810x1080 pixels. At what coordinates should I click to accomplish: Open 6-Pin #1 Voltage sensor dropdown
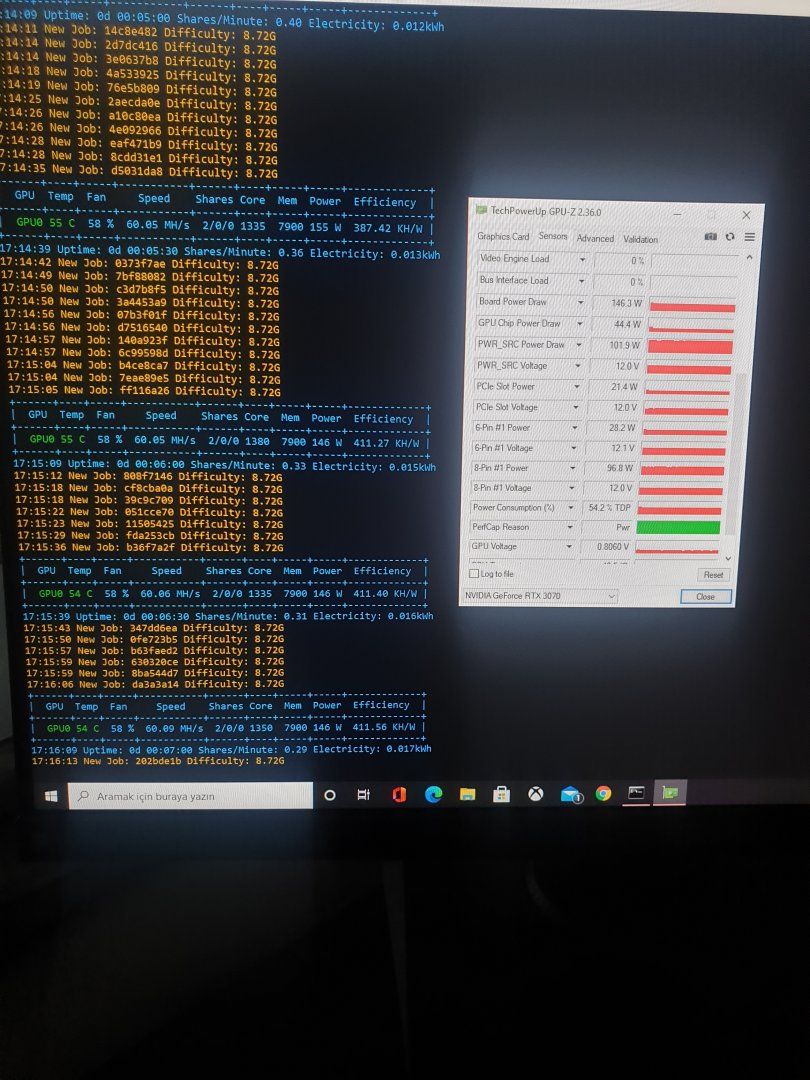tap(574, 448)
